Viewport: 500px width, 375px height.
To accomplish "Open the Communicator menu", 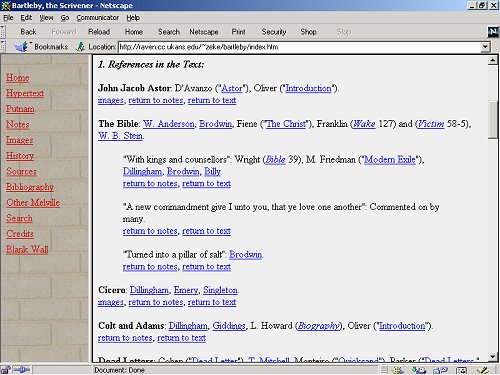I will (x=98, y=18).
